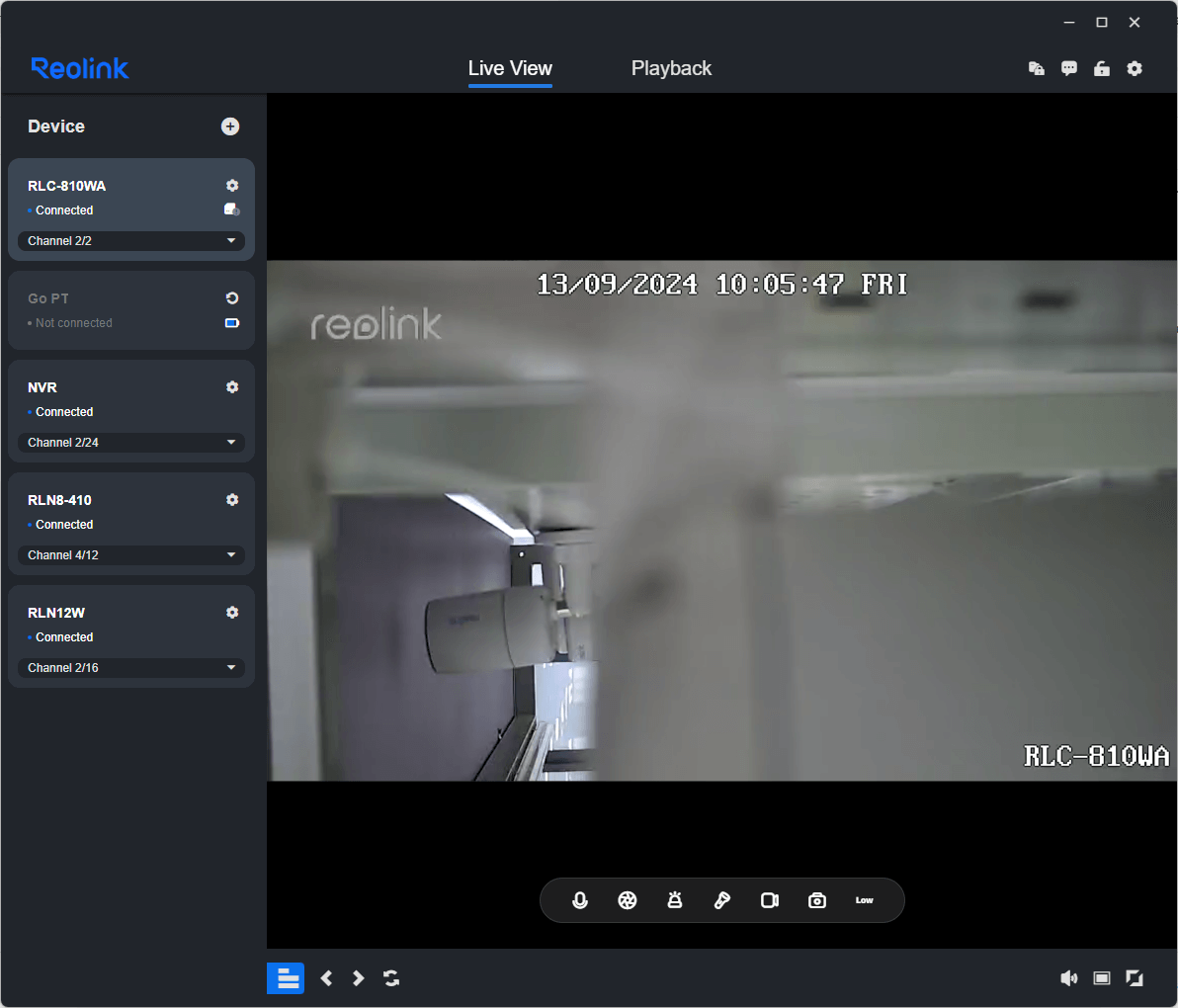Maximize the Reolink window
The width and height of the screenshot is (1178, 1008).
pos(1101,23)
